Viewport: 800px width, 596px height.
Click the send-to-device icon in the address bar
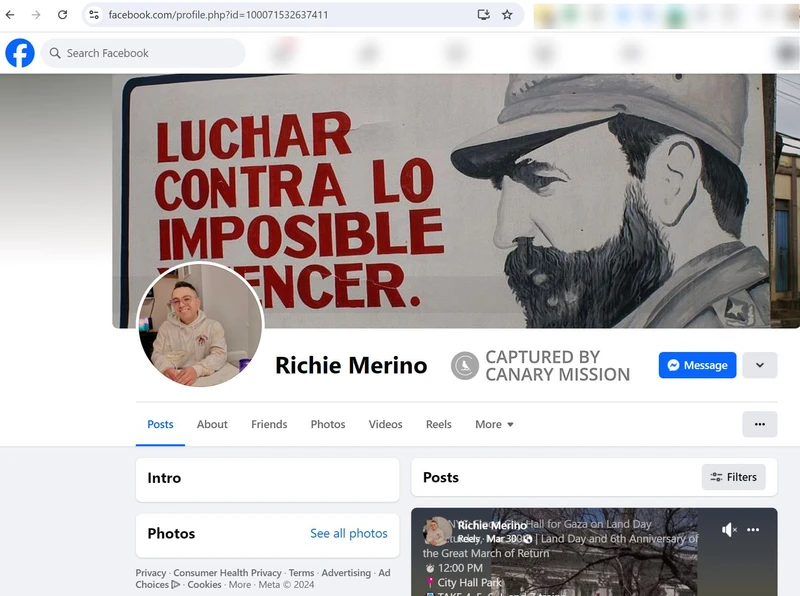click(482, 15)
